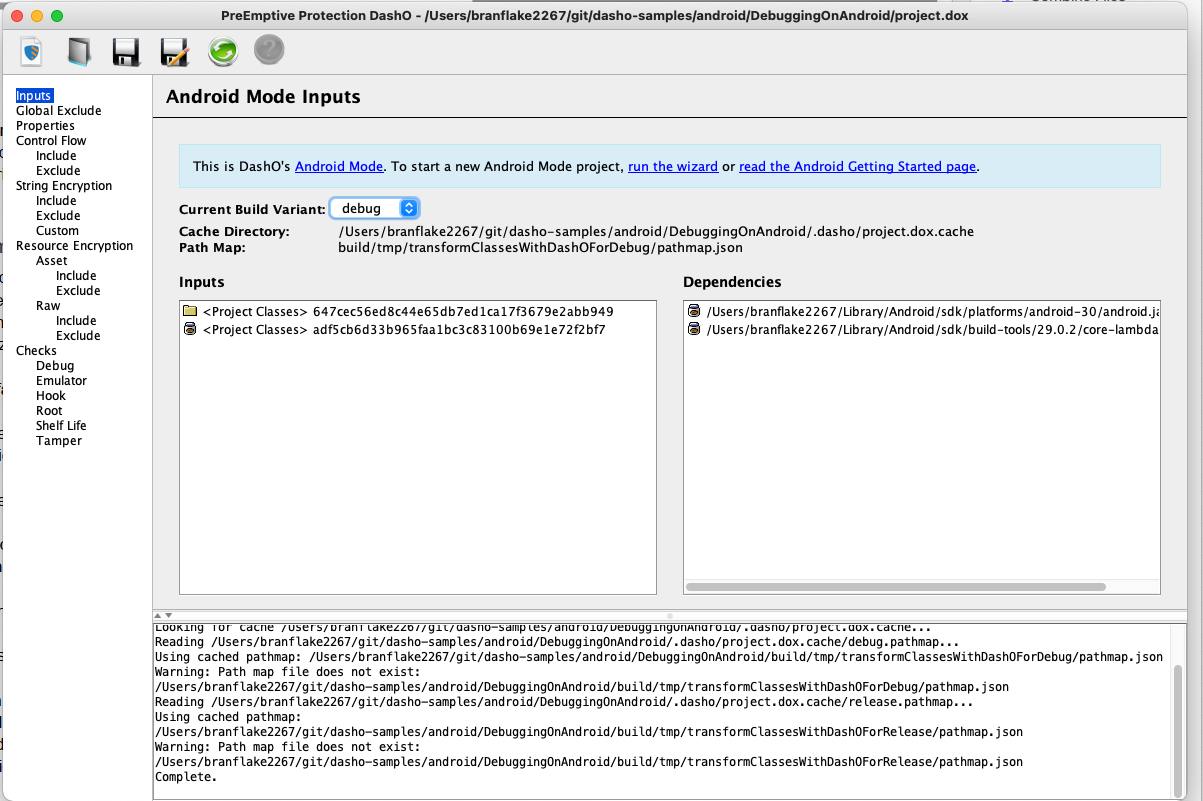
Task: Click the Path Map pathmap.json value
Action: (540, 247)
